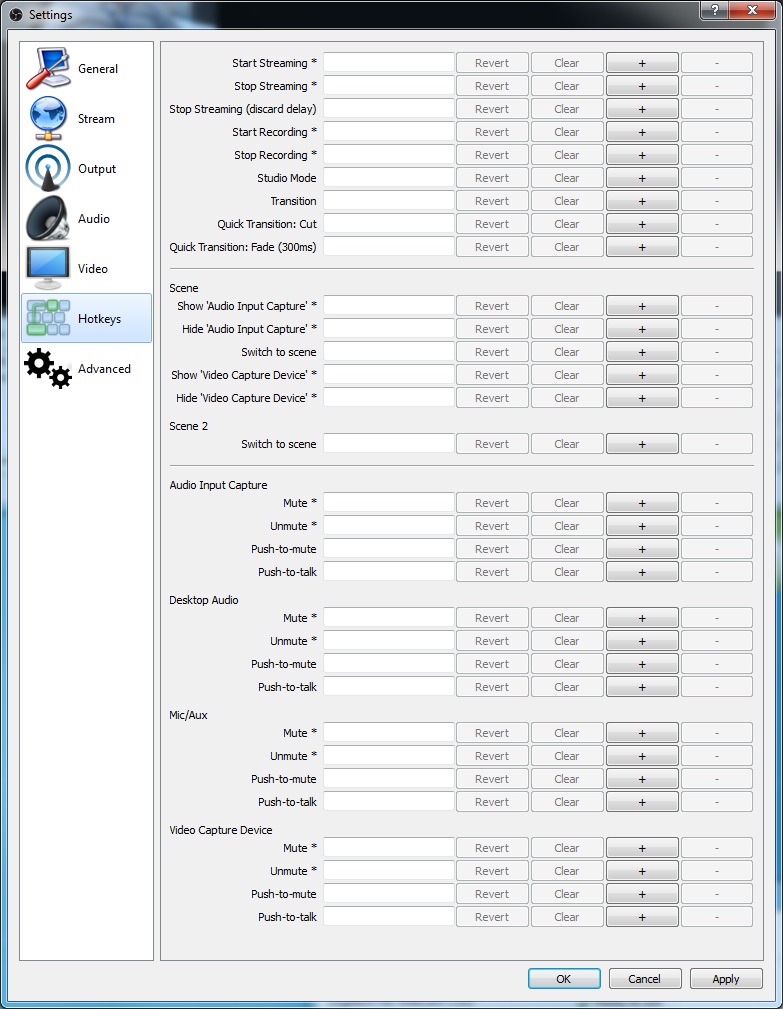Confirm settings with OK
The image size is (783, 1009).
coord(564,979)
